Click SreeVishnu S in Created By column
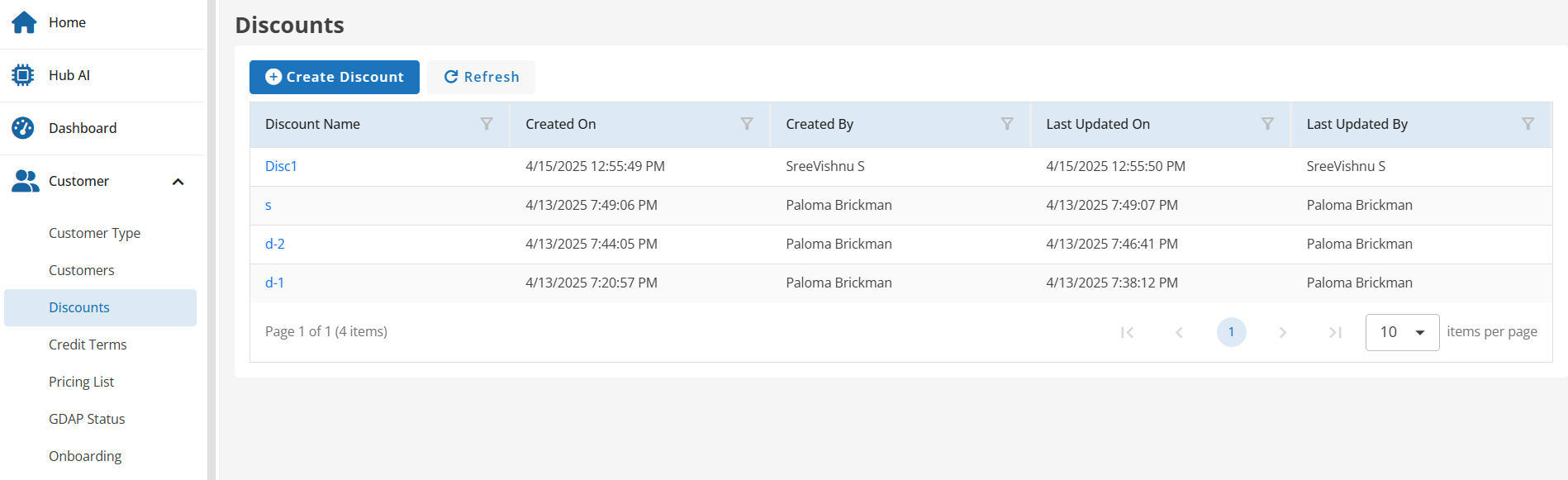Image resolution: width=1568 pixels, height=480 pixels. tap(825, 166)
